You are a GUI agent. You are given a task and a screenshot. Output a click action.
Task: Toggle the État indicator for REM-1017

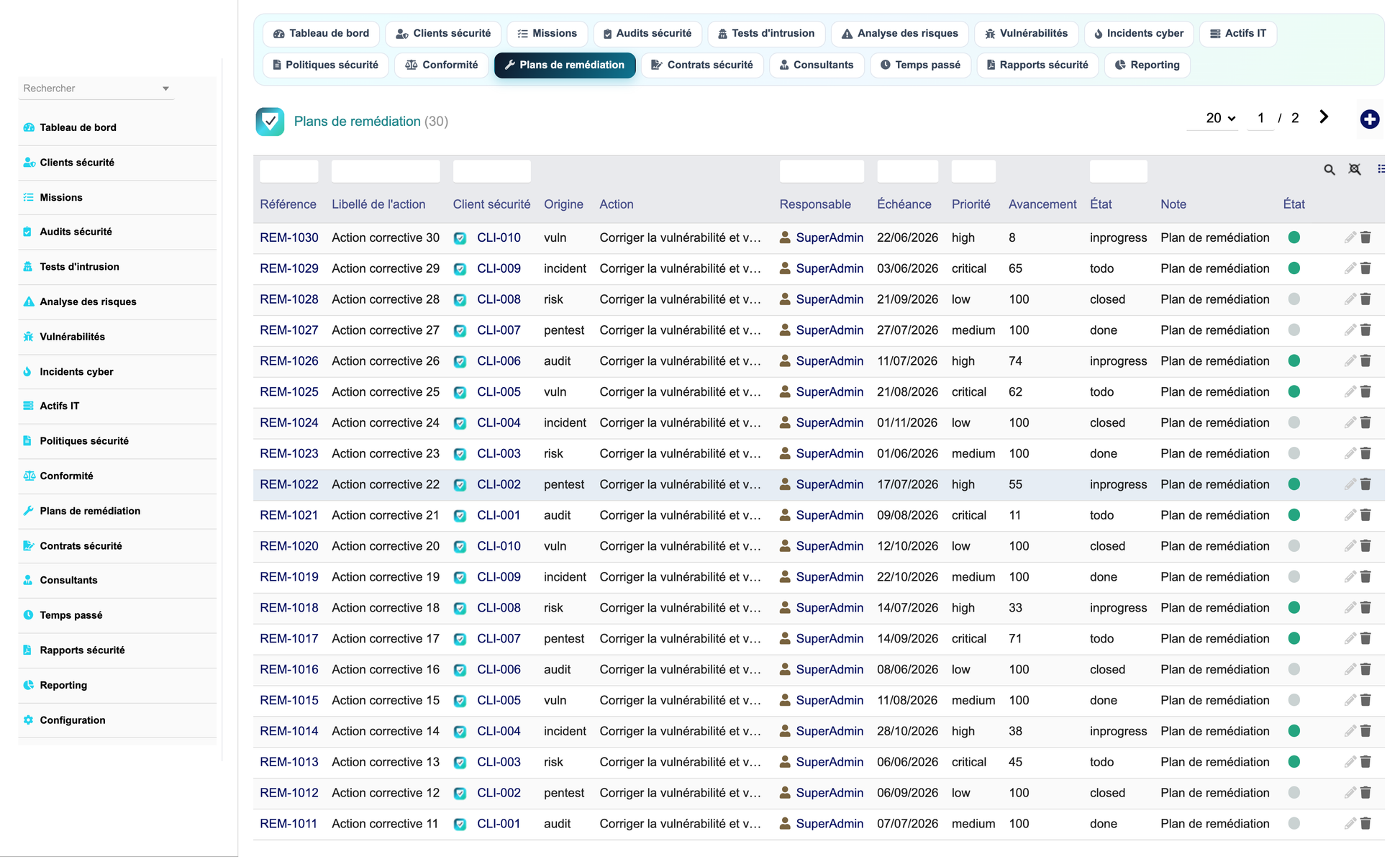[x=1294, y=639]
